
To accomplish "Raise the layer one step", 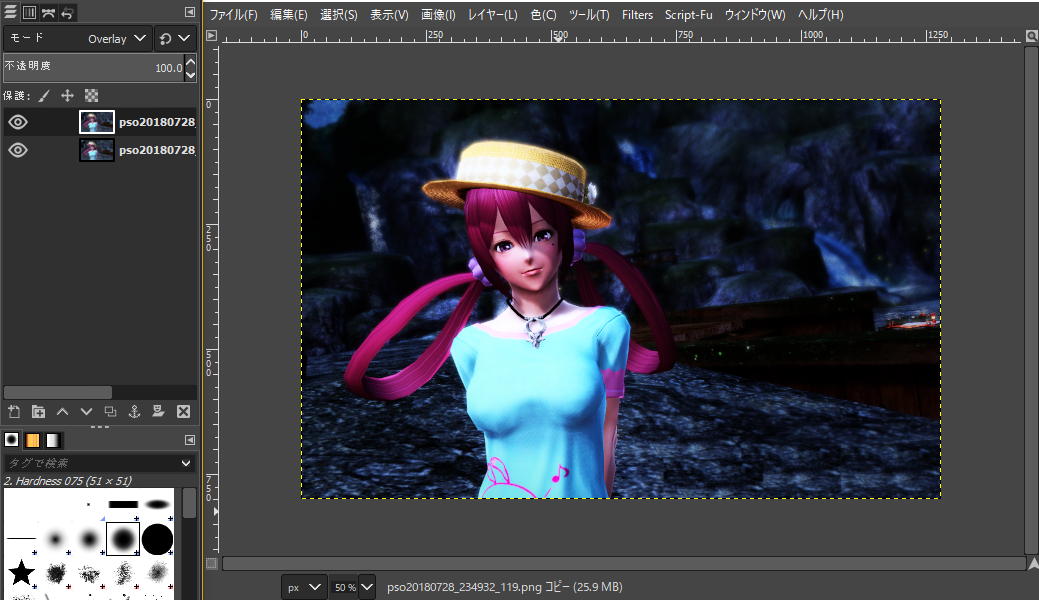I will click(x=62, y=412).
